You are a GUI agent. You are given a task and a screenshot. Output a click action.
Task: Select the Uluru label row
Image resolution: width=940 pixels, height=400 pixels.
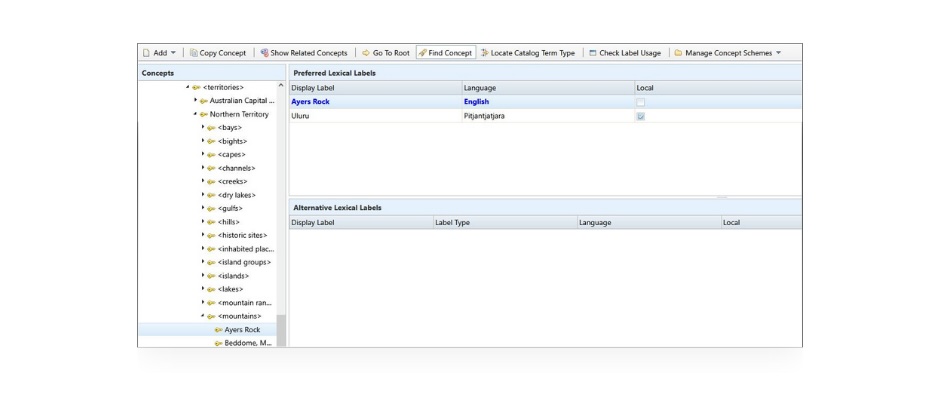click(545, 116)
